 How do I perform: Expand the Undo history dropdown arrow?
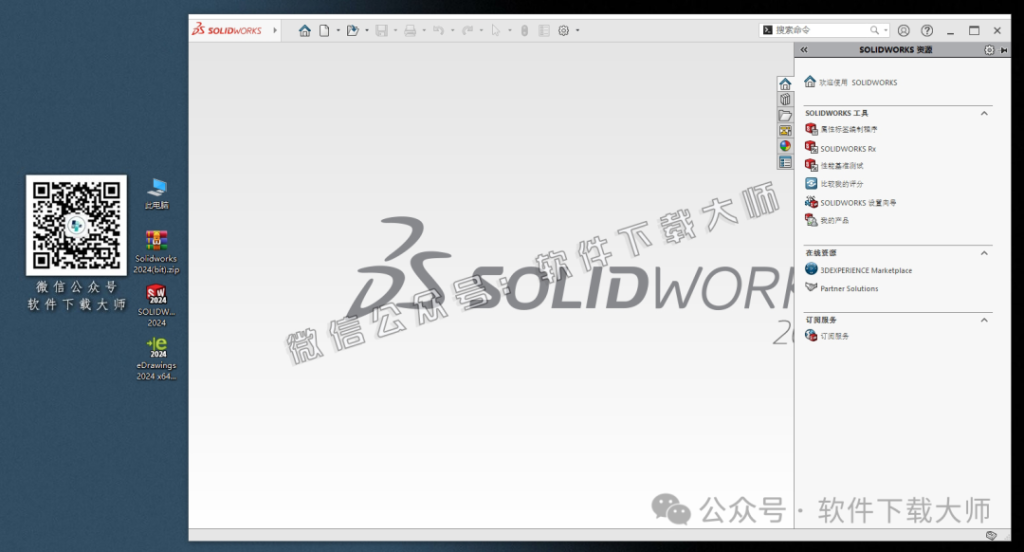[452, 31]
